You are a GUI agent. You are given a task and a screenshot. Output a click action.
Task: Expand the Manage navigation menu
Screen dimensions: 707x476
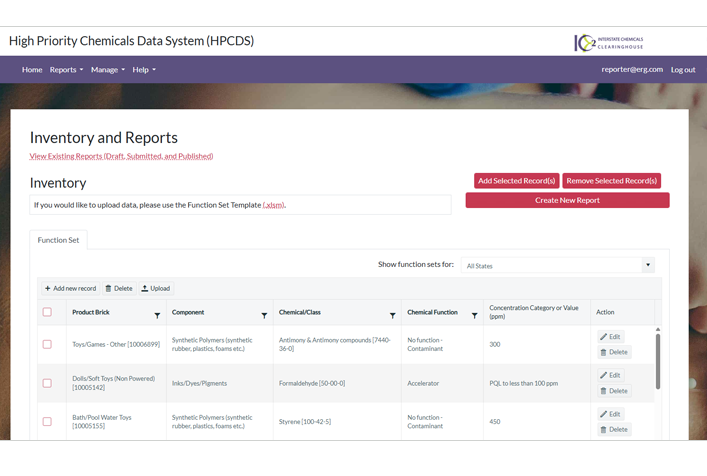click(x=107, y=70)
